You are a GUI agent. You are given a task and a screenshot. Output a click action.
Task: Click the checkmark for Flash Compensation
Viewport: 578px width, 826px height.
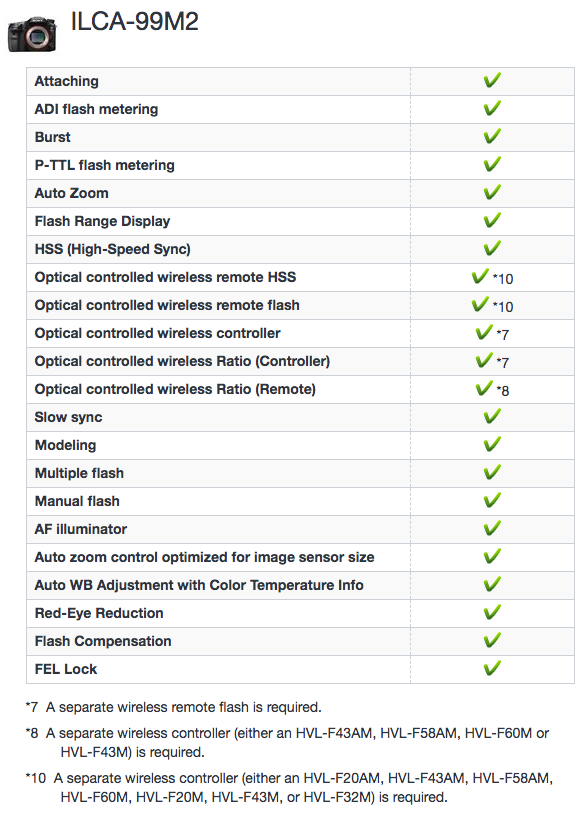click(492, 640)
